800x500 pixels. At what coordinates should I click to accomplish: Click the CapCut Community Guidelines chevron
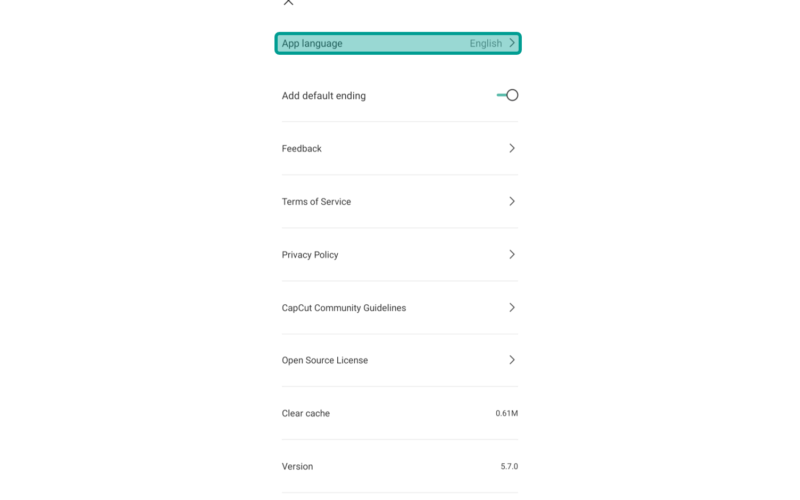click(512, 308)
